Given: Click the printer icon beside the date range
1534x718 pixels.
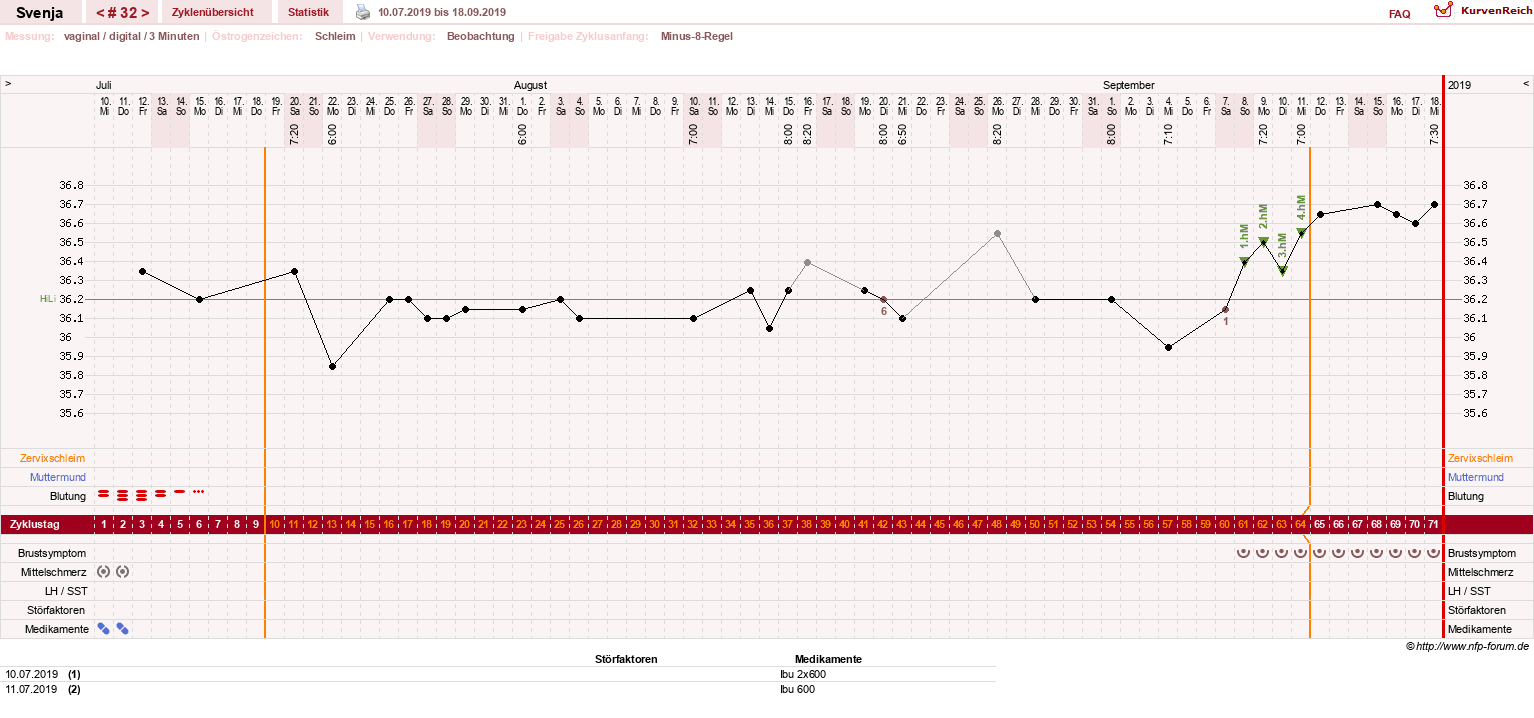Looking at the screenshot, I should click(x=363, y=12).
